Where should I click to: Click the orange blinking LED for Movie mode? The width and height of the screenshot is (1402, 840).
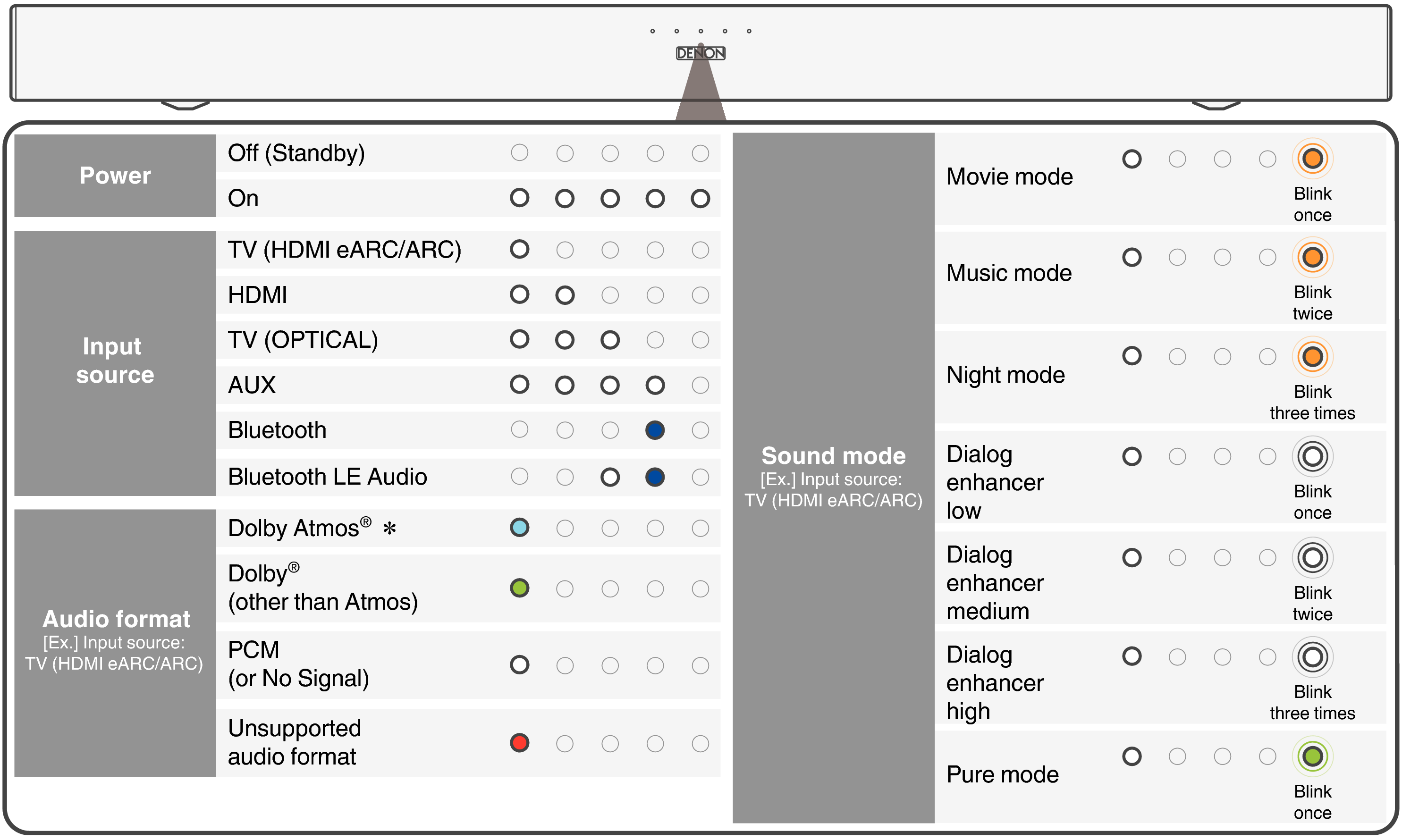(x=1312, y=159)
